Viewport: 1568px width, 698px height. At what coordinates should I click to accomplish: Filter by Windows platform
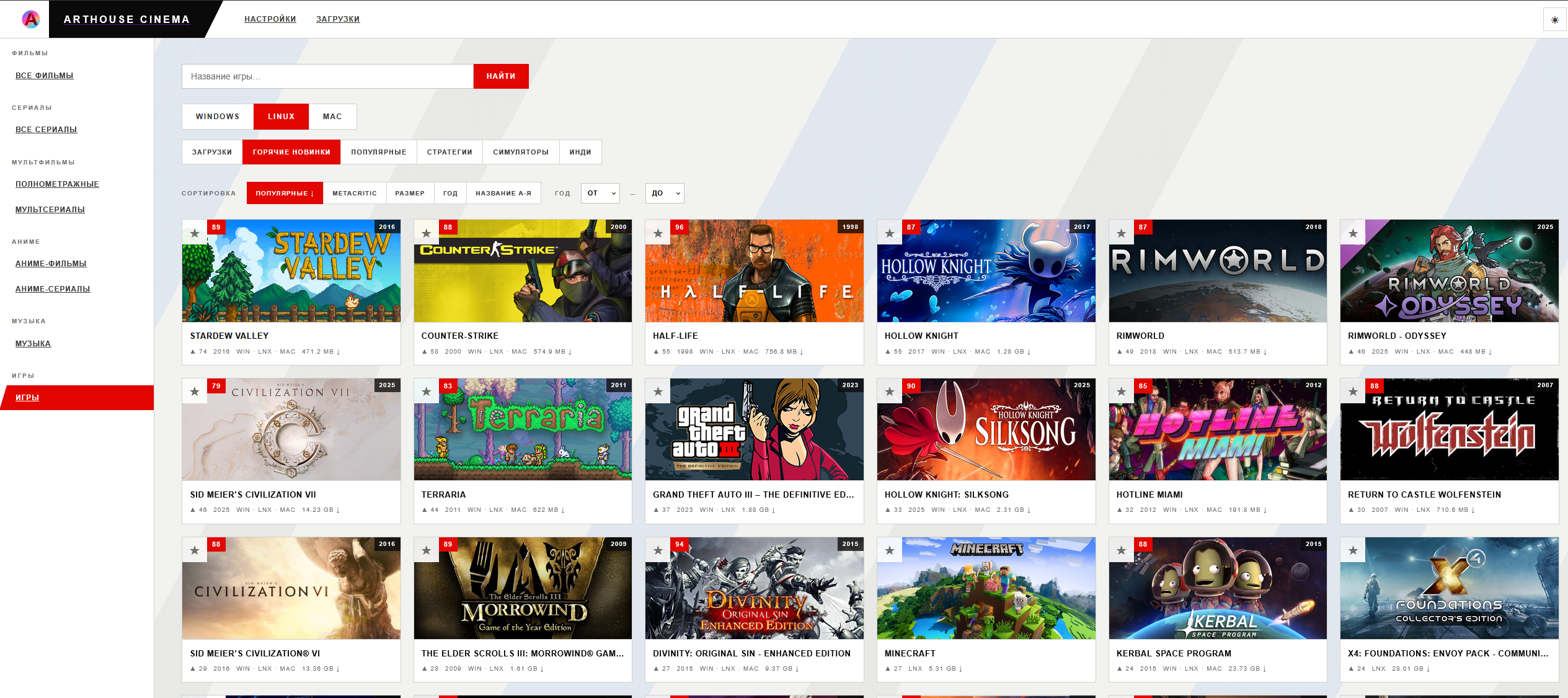(x=218, y=117)
